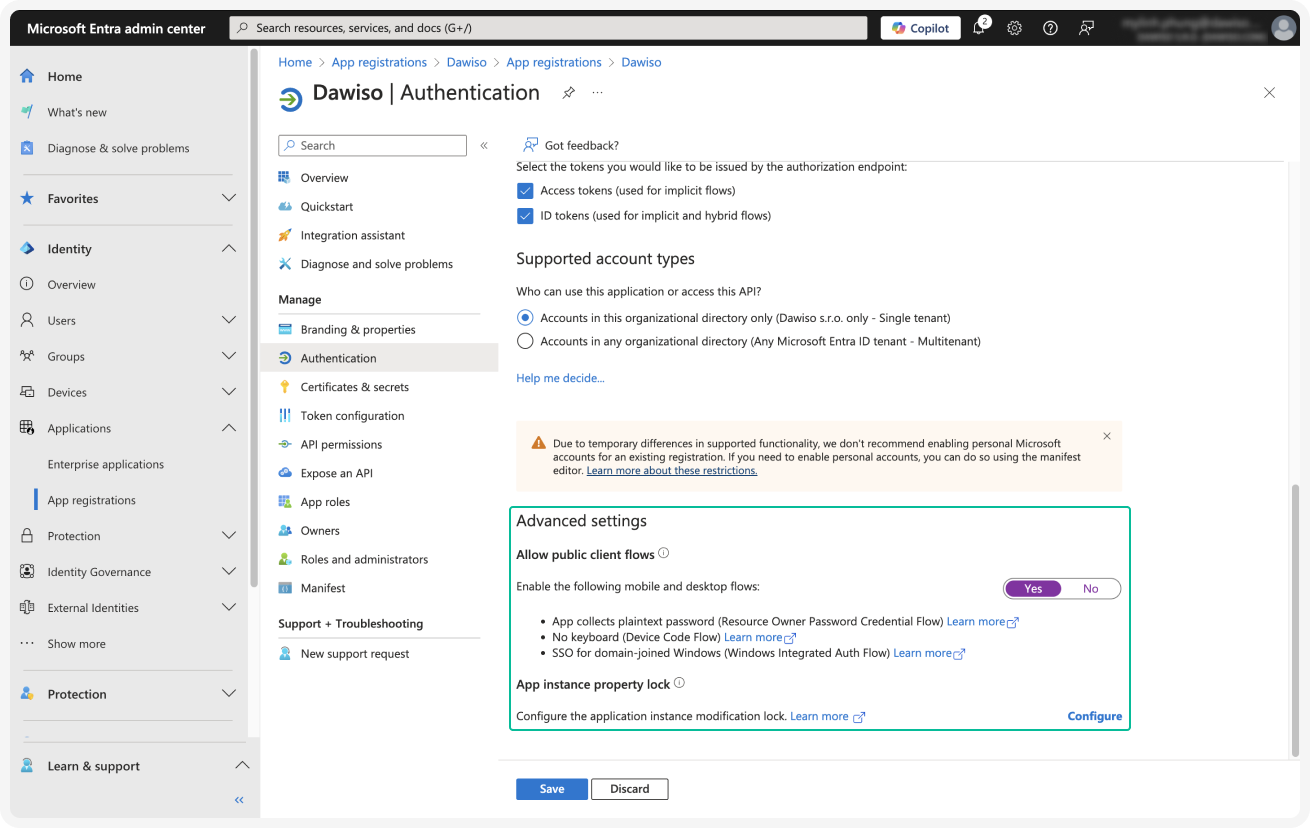
Task: Save the authentication settings
Action: (552, 789)
